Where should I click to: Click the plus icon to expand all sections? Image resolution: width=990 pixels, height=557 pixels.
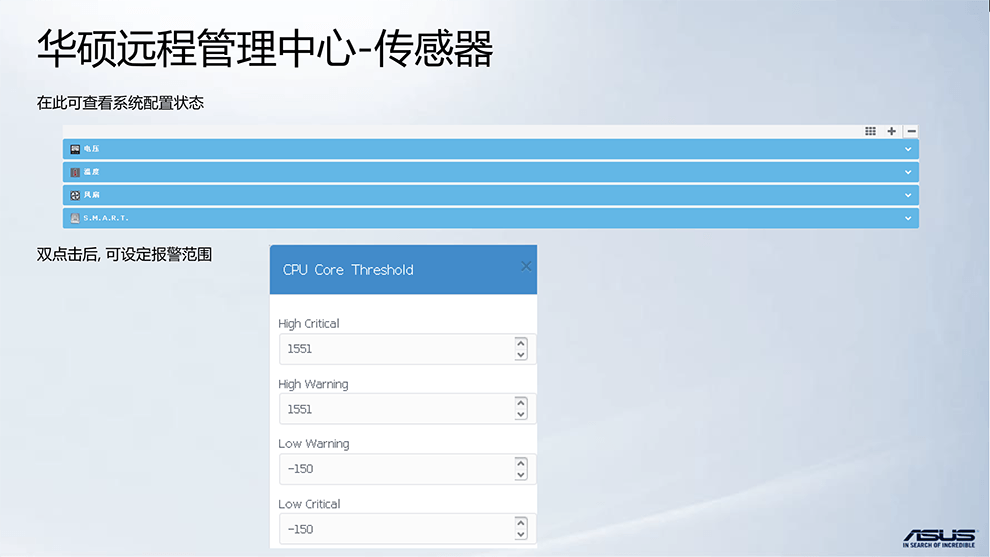(x=891, y=131)
